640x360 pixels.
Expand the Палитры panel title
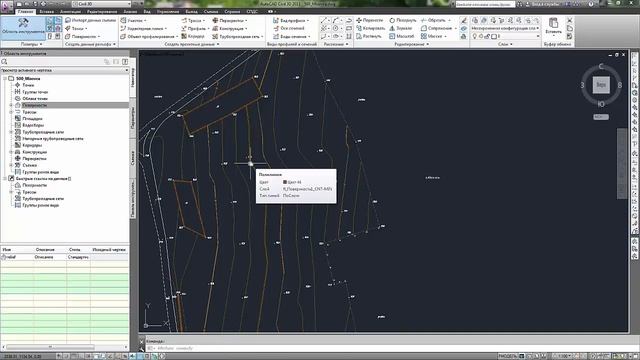point(31,44)
